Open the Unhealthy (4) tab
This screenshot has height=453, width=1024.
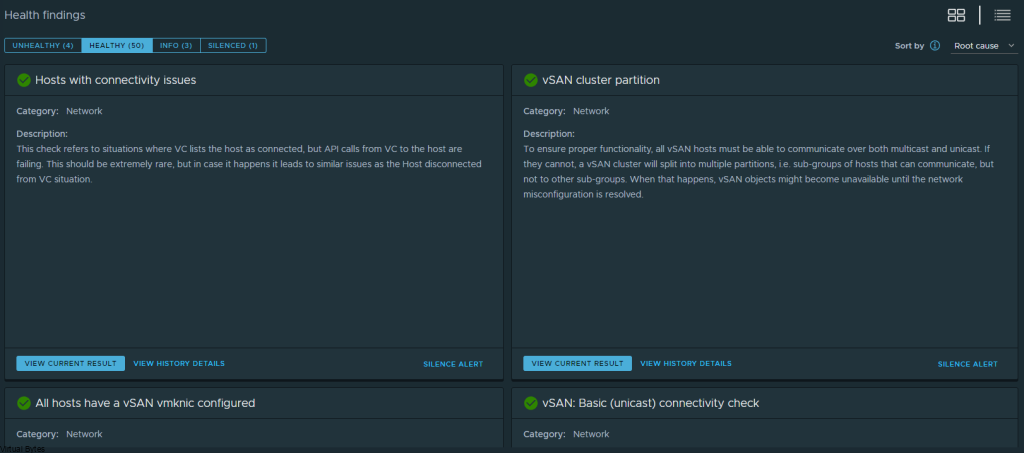tap(42, 46)
